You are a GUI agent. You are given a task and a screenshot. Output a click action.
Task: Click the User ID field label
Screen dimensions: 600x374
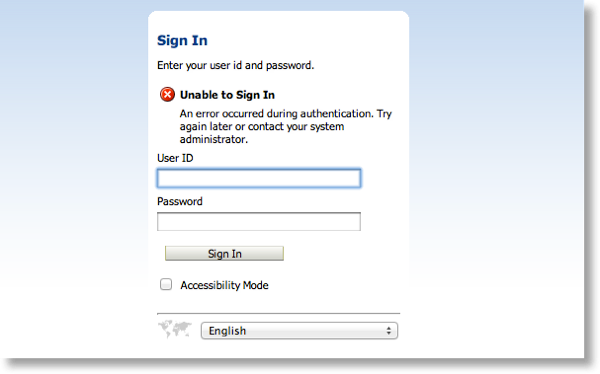pos(175,158)
